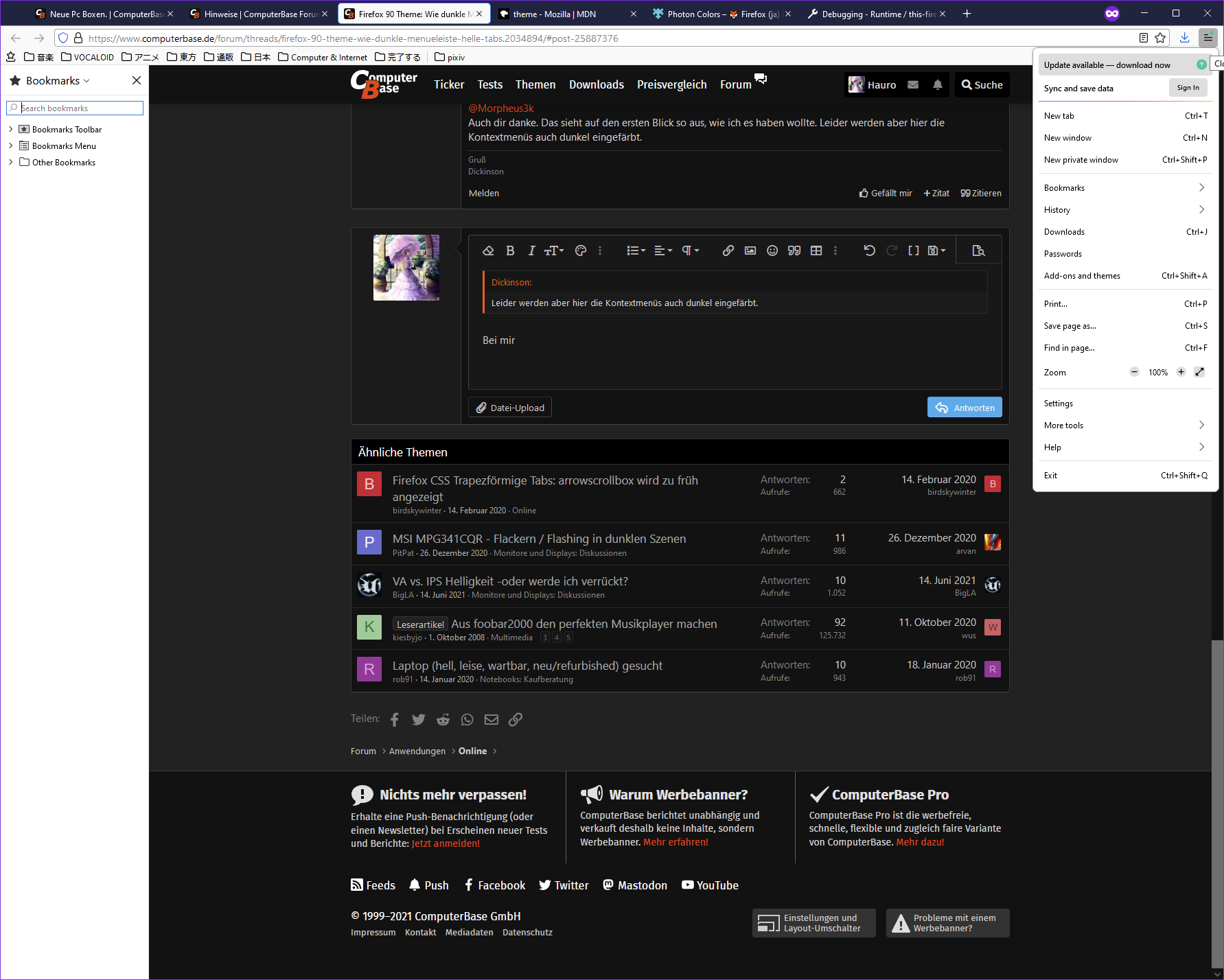Insert a quote block

point(794,250)
